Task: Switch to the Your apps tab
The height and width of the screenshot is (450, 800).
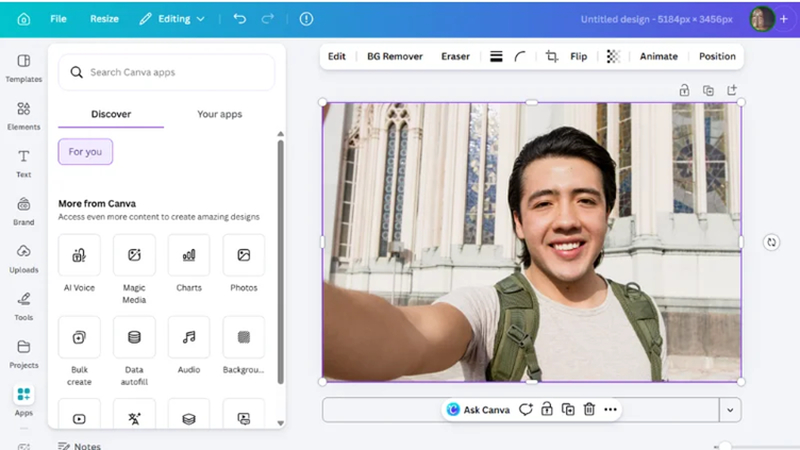Action: pyautogui.click(x=219, y=114)
